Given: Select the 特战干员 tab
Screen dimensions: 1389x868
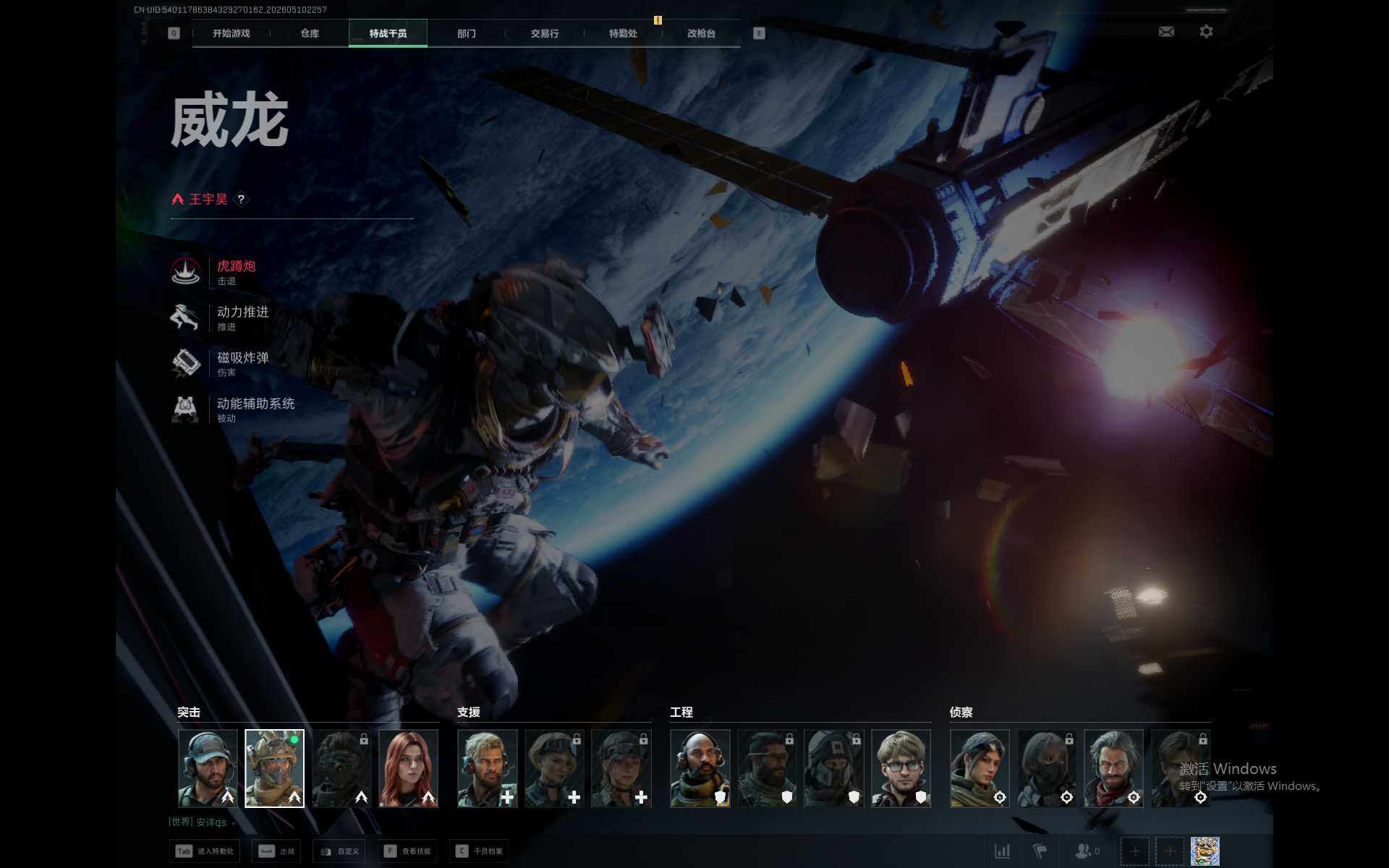Looking at the screenshot, I should point(388,33).
